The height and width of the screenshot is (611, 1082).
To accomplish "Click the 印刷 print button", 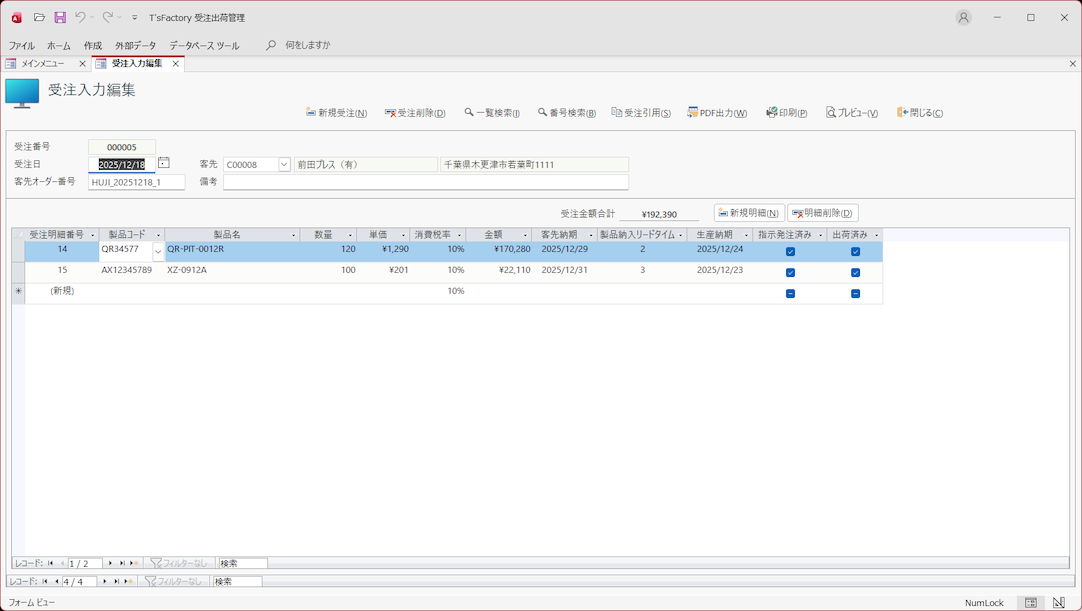I will click(x=786, y=113).
